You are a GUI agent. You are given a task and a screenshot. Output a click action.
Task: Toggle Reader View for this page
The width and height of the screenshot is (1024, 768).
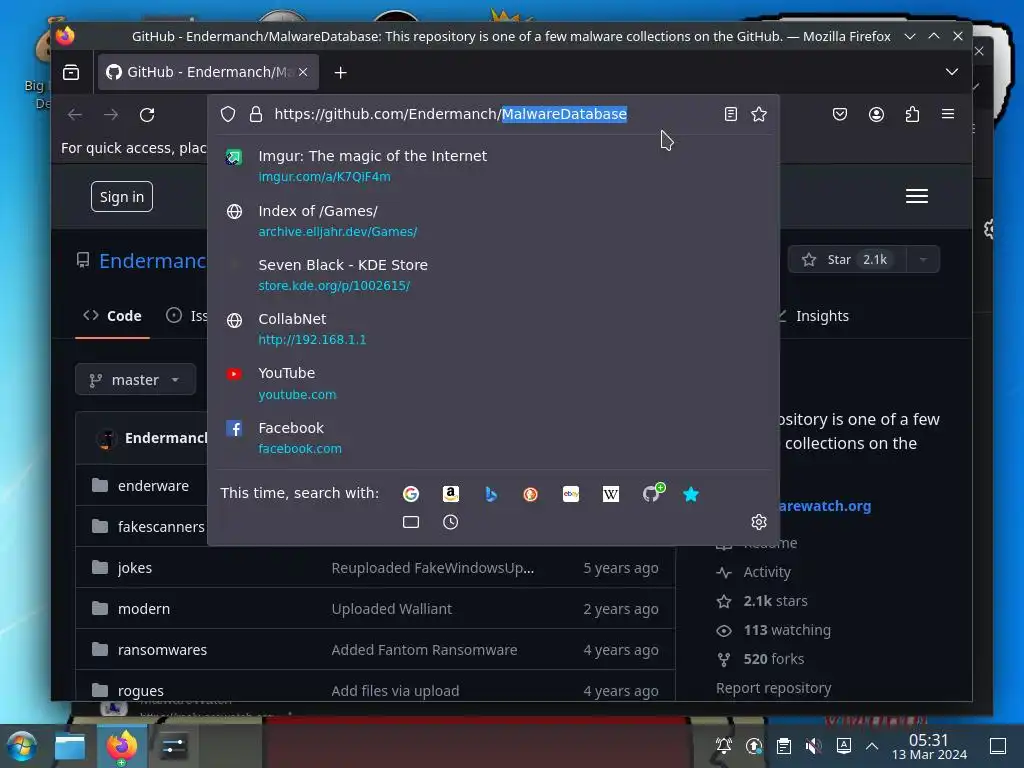tap(731, 114)
